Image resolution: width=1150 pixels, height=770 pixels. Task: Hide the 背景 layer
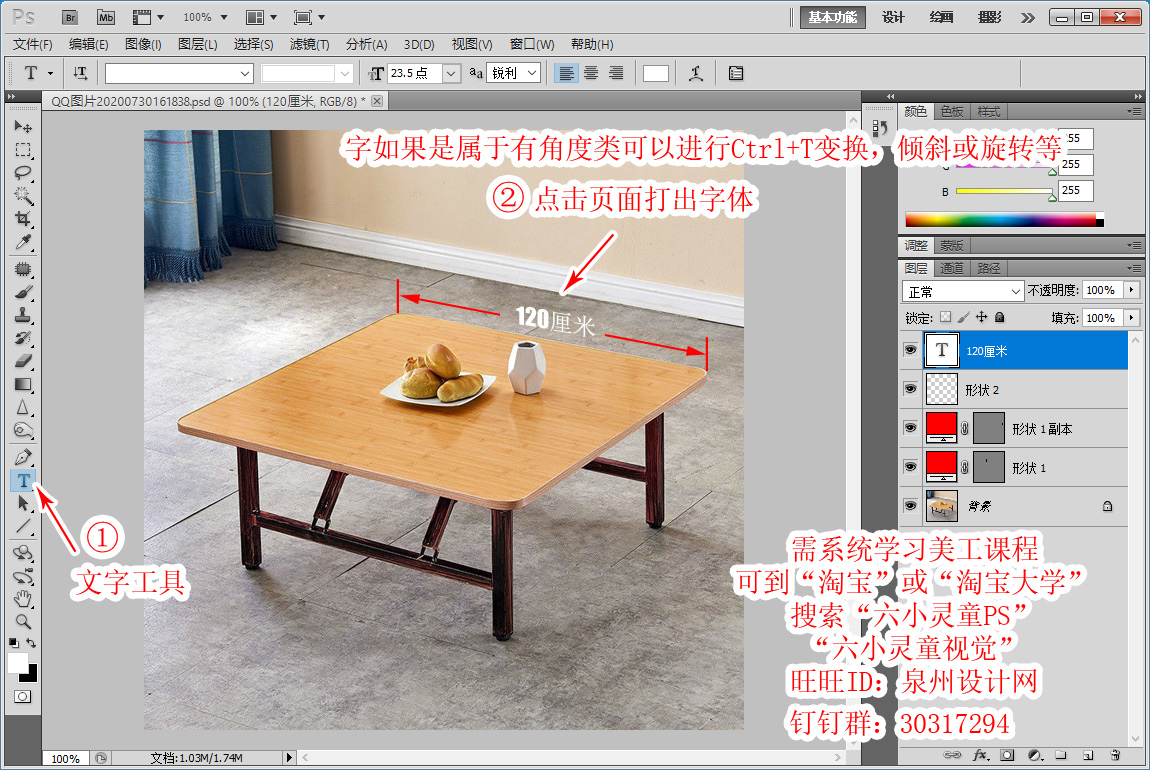910,506
